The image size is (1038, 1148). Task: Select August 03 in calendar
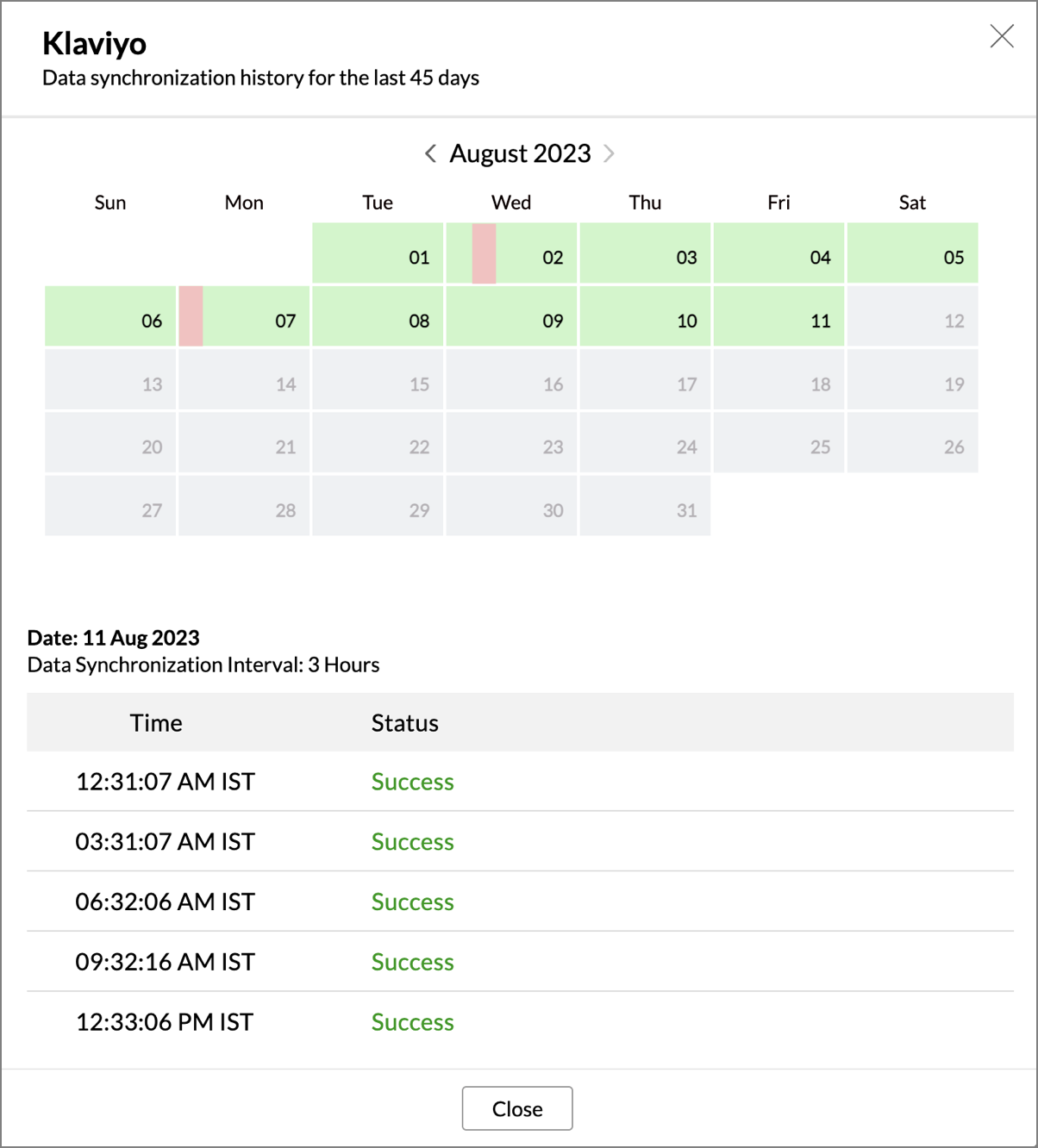(645, 253)
